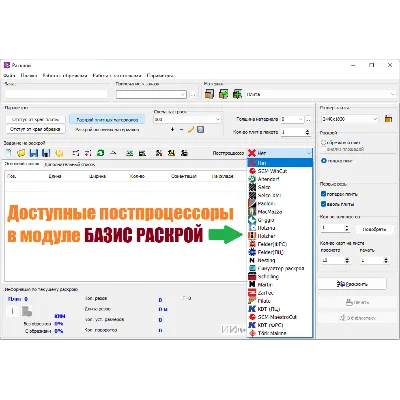The width and height of the screenshot is (400, 400).
Task: Click the 'Ширина' column header
Action: (x=97, y=176)
